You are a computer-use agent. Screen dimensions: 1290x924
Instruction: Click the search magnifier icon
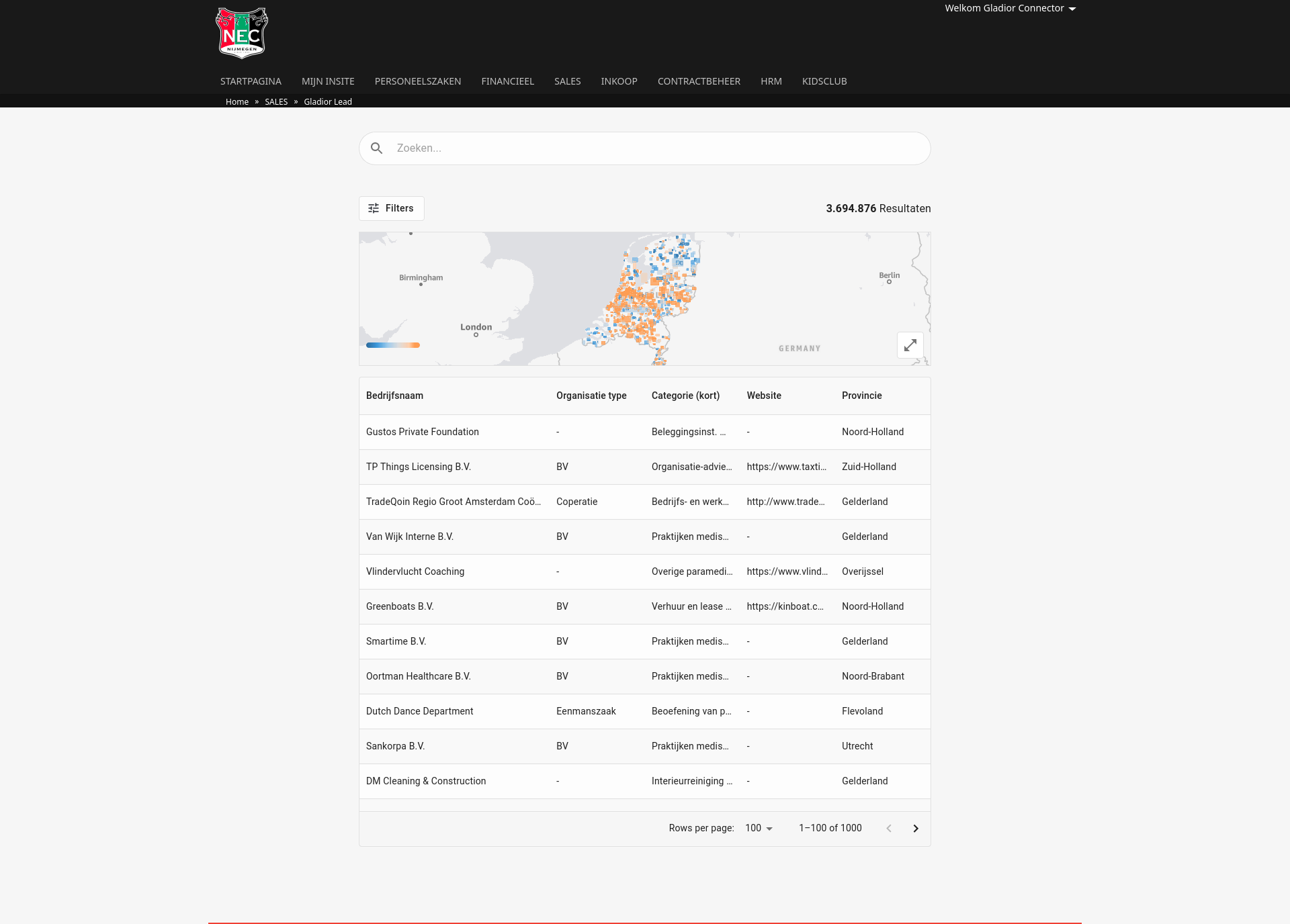point(376,148)
